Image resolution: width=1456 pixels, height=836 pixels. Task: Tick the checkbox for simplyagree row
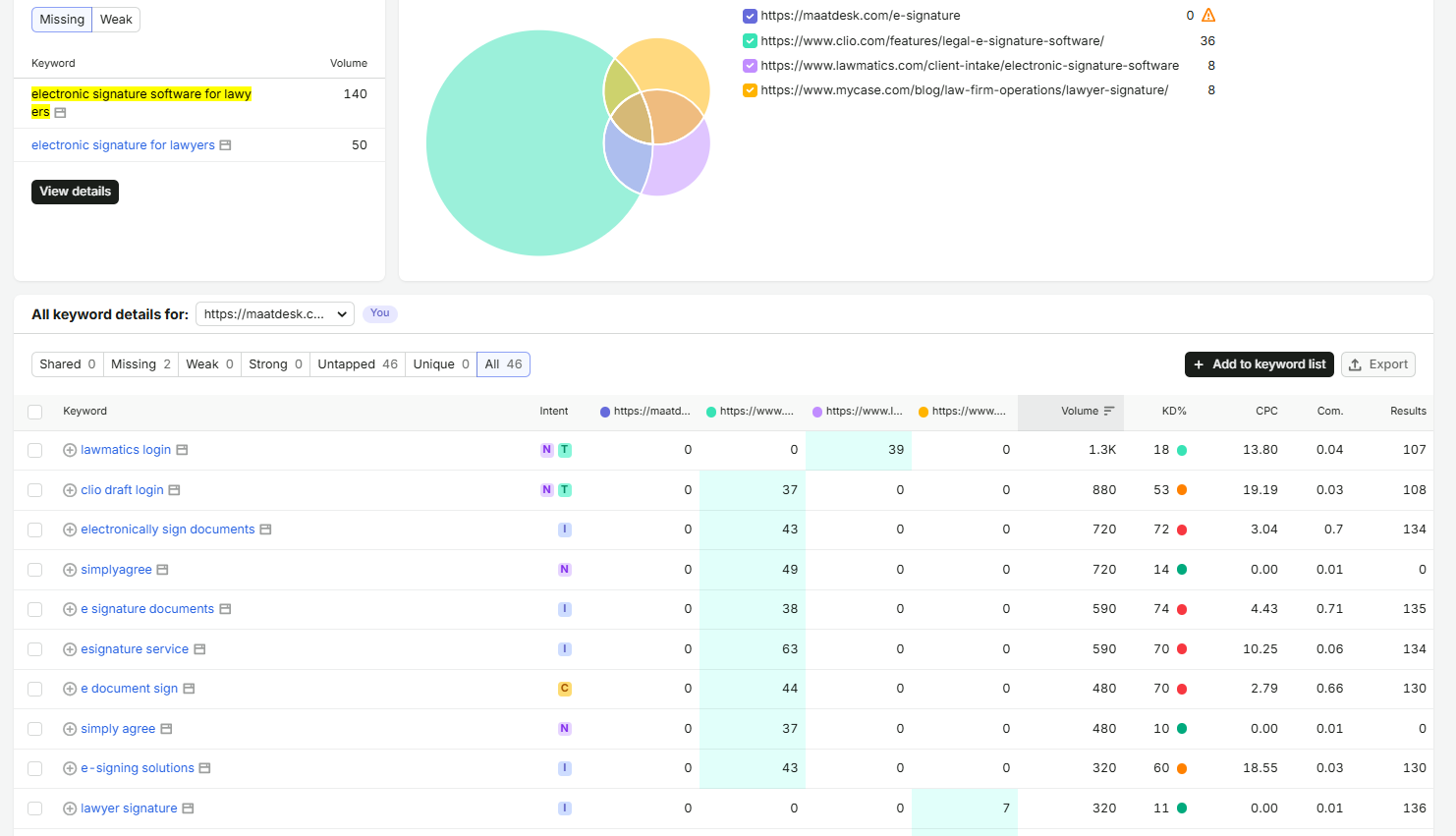[35, 570]
